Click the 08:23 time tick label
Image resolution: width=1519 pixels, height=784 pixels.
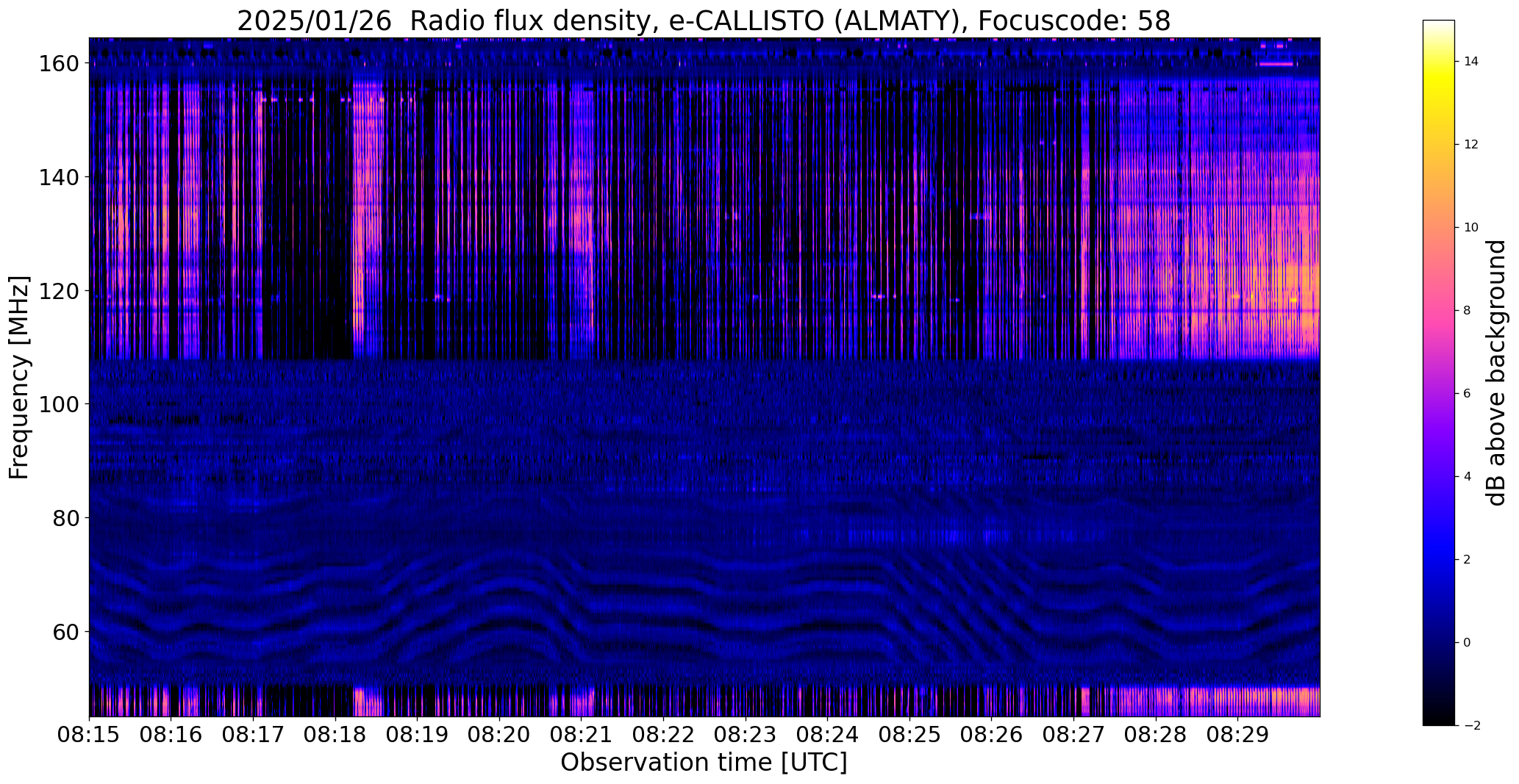[746, 734]
